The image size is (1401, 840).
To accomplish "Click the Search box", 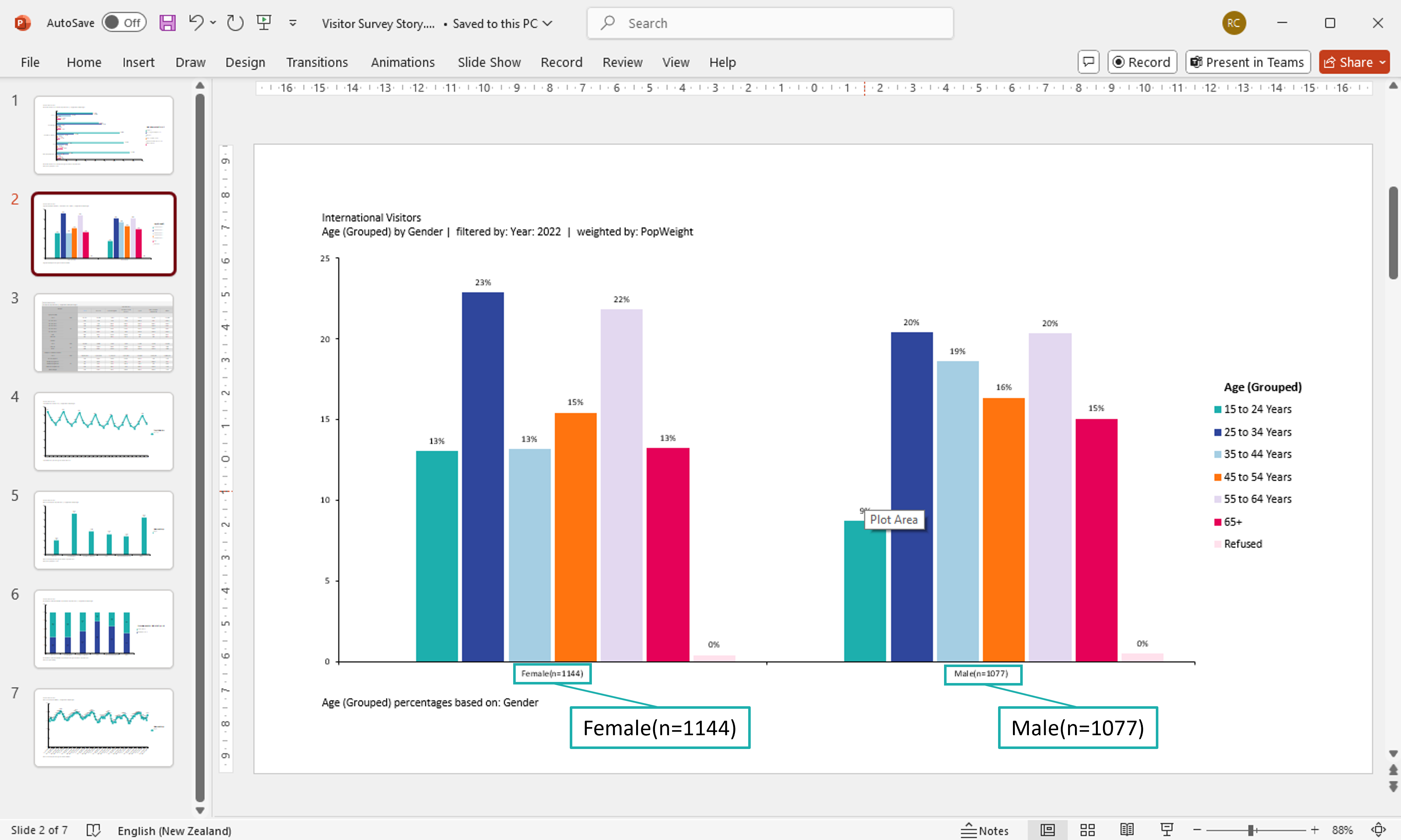I will click(x=770, y=23).
